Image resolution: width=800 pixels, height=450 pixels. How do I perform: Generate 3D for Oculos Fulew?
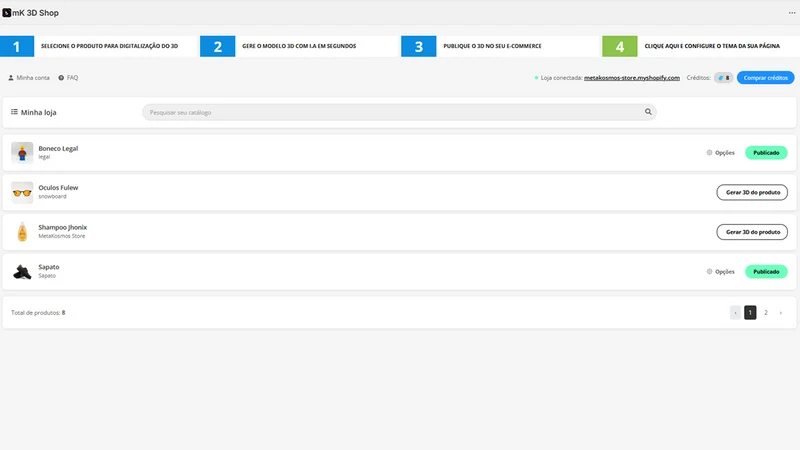752,192
